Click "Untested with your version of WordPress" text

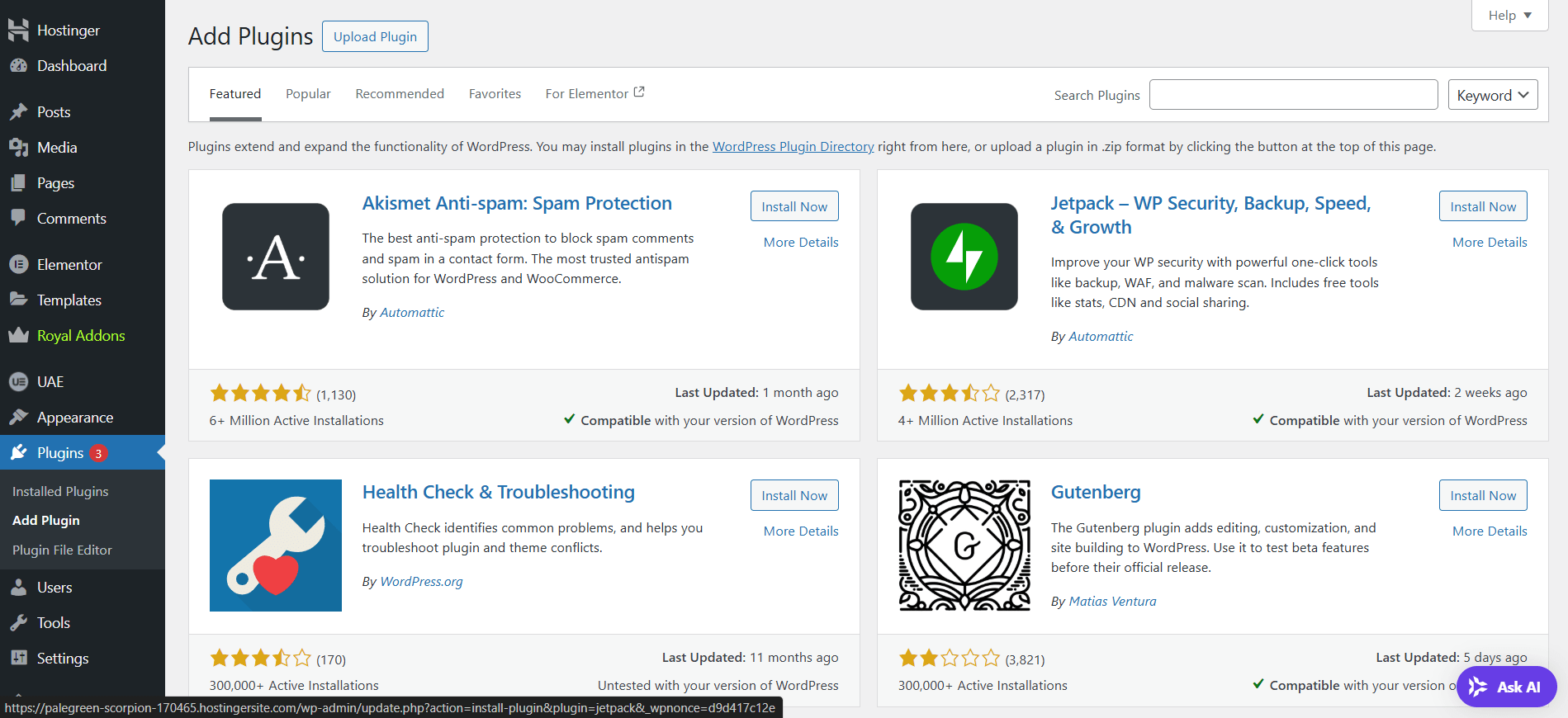click(718, 686)
